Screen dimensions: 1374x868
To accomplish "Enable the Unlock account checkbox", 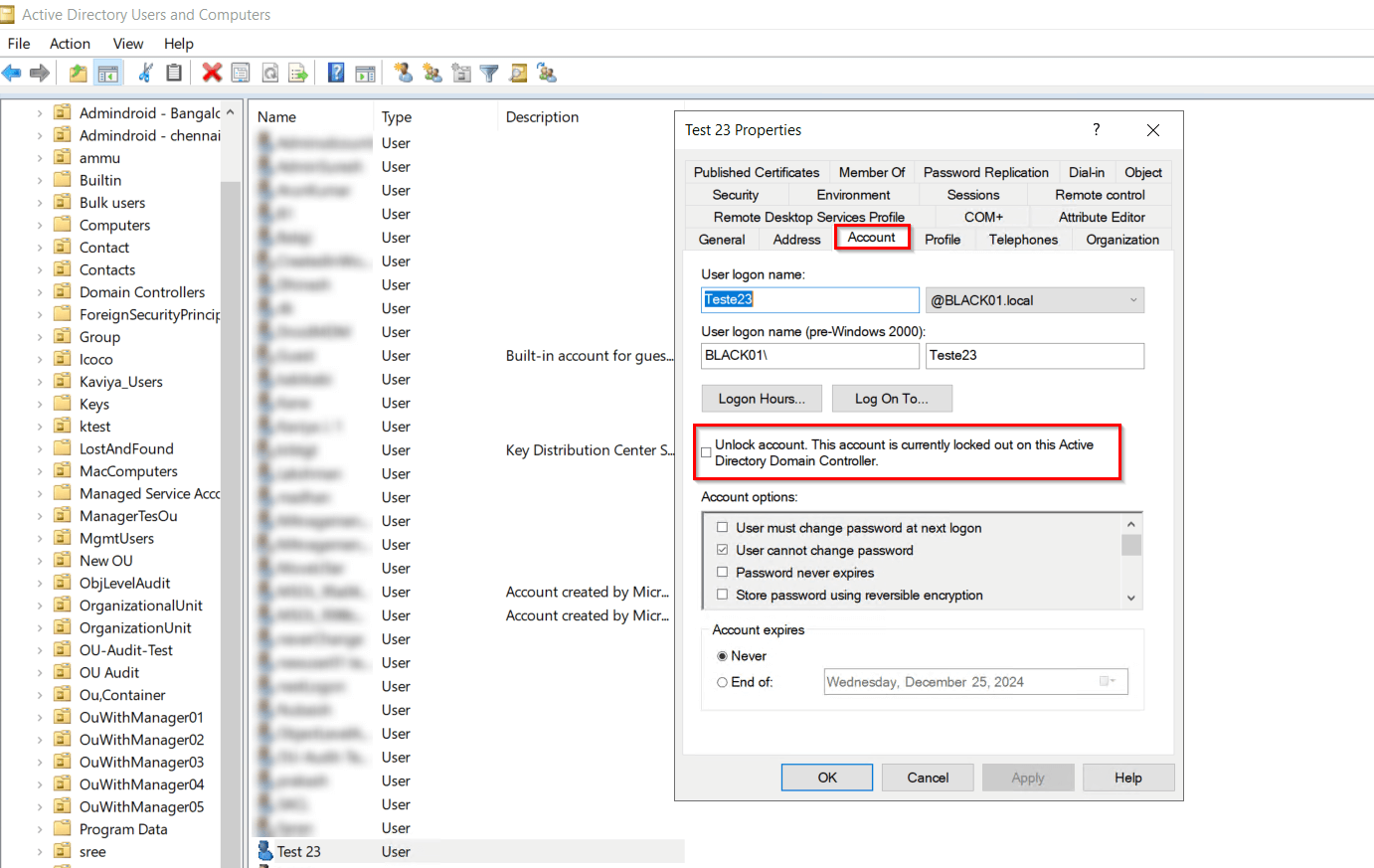I will click(x=705, y=450).
